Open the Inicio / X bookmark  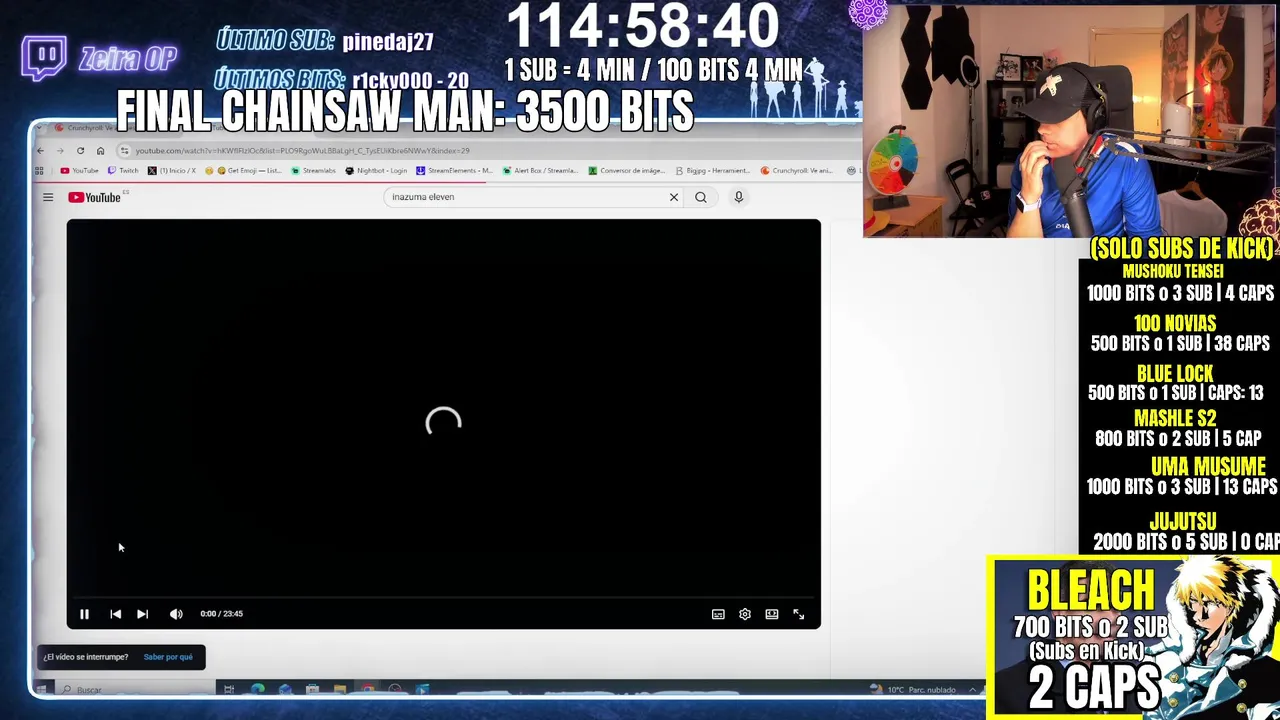pyautogui.click(x=172, y=171)
